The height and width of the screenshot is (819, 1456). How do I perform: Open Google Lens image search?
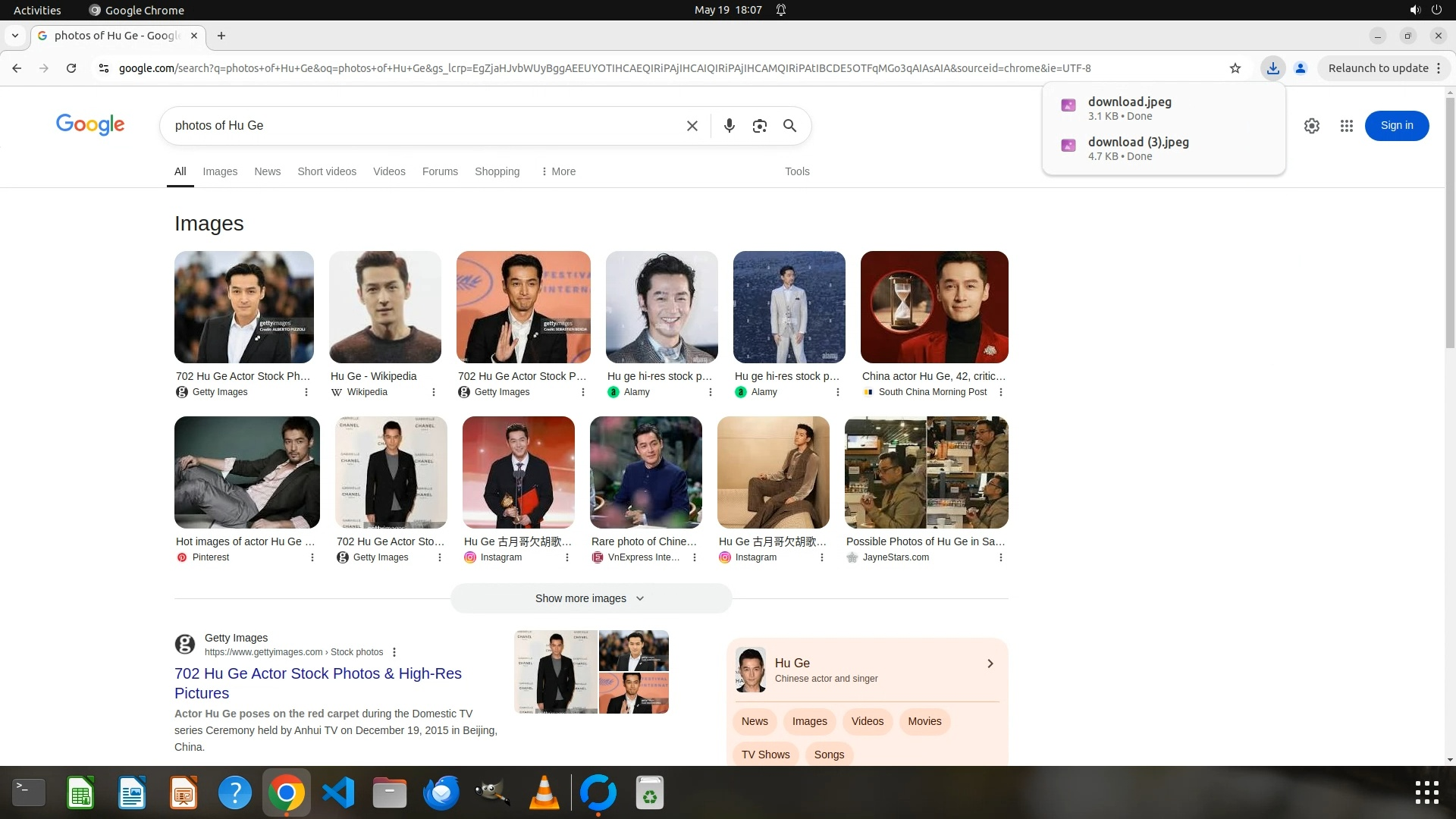(x=759, y=126)
